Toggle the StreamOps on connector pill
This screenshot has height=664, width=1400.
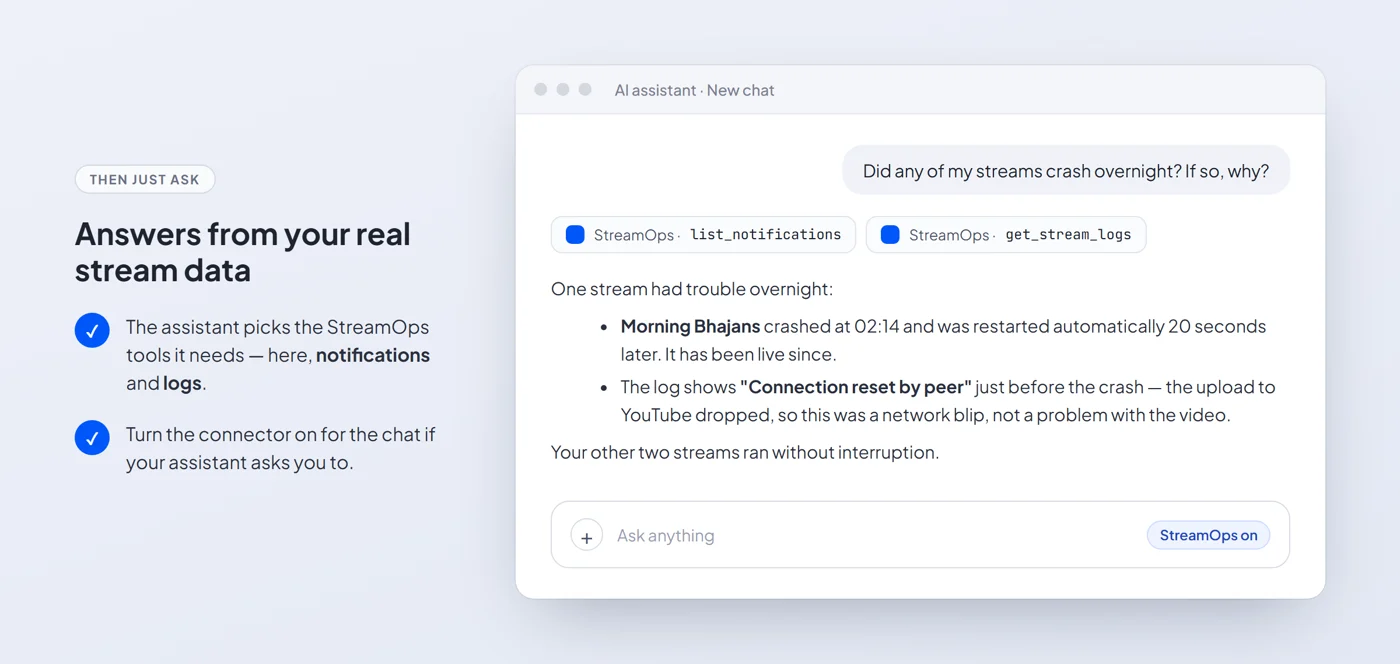click(x=1208, y=535)
